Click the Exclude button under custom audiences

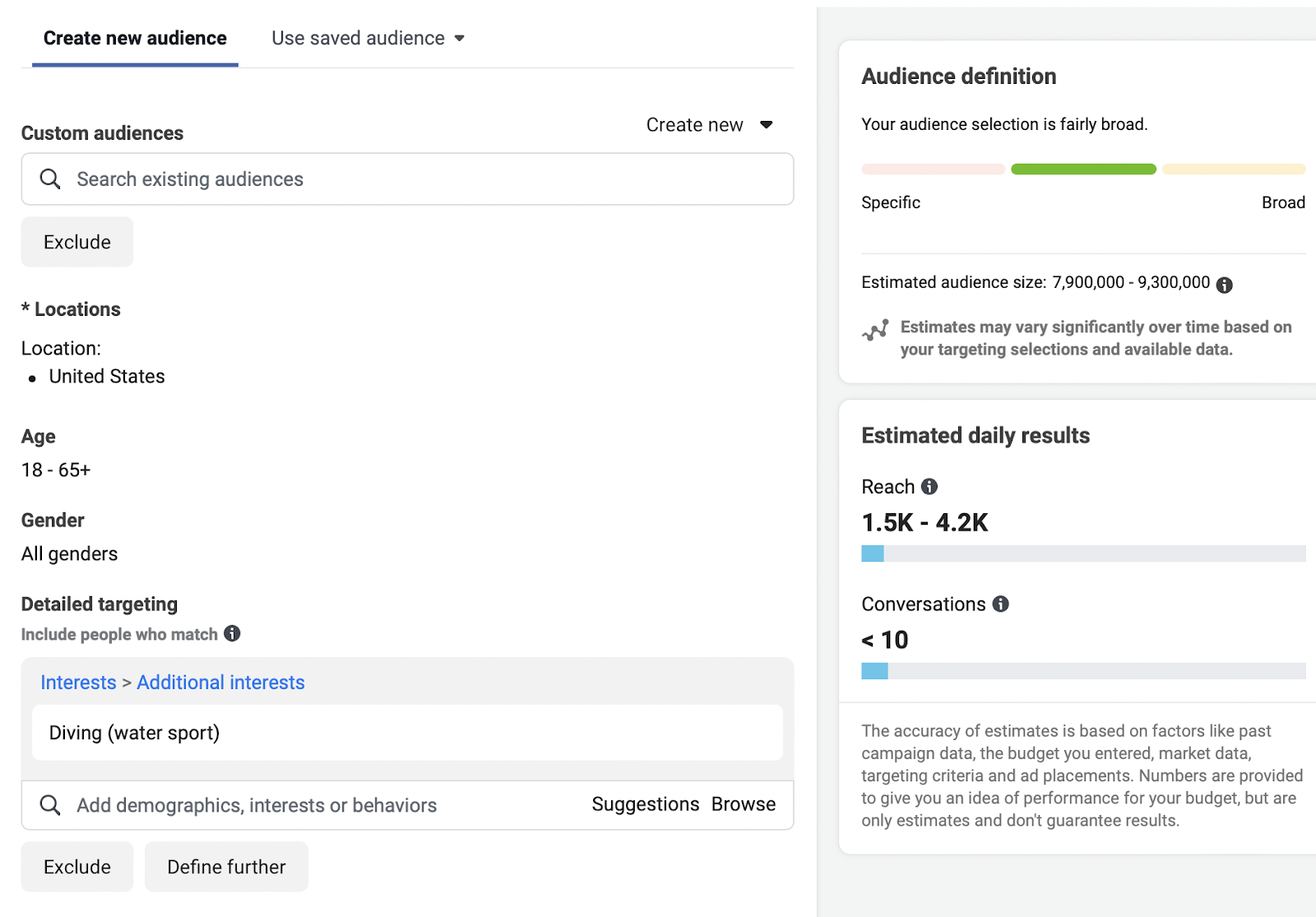tap(76, 242)
